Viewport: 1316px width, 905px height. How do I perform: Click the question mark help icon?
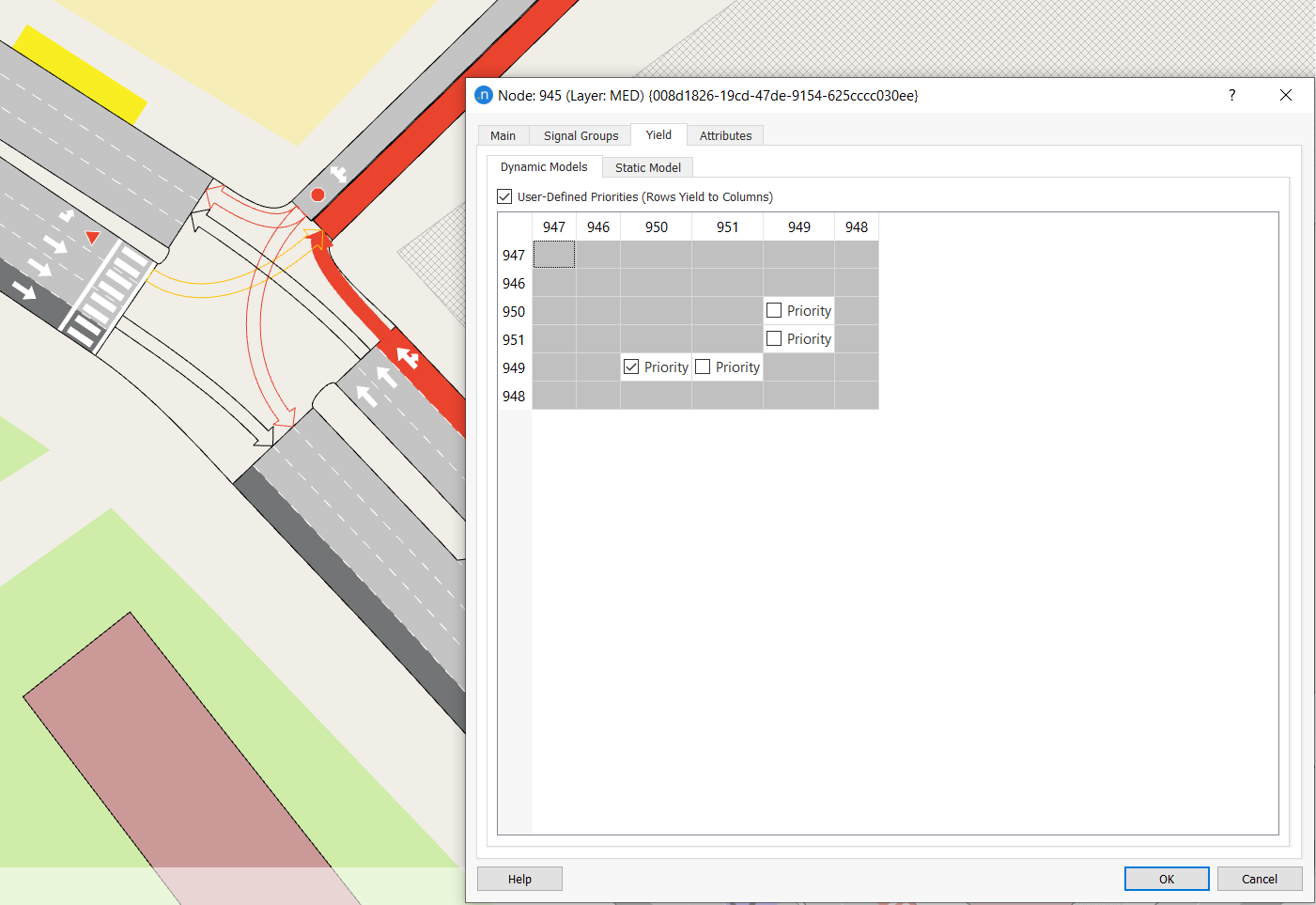1231,95
